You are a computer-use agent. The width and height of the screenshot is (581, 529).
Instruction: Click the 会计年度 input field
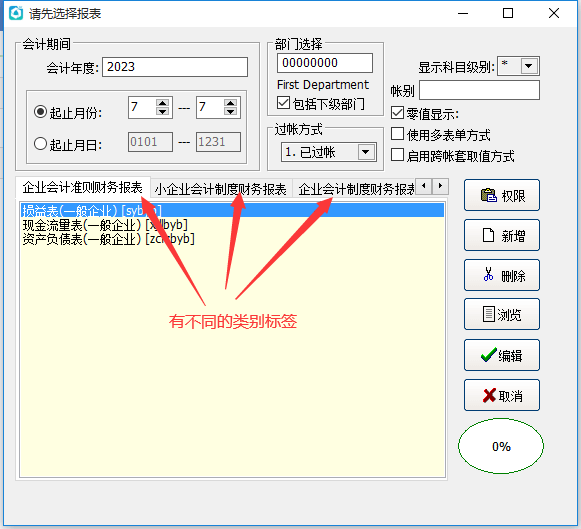point(175,67)
